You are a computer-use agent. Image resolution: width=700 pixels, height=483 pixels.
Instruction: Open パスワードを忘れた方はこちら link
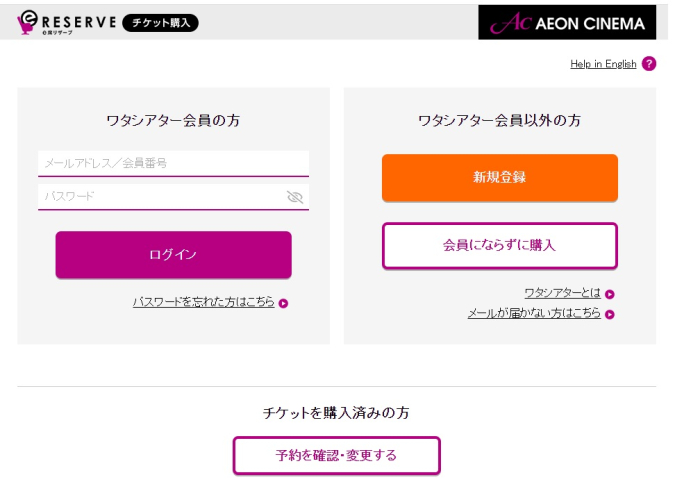pyautogui.click(x=203, y=302)
